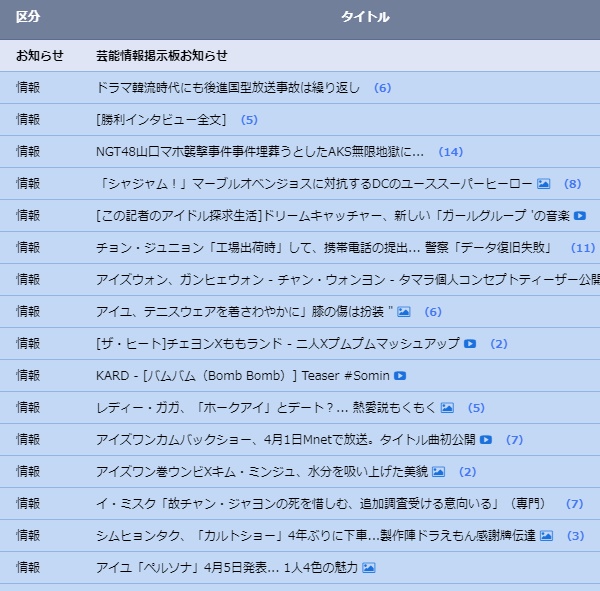
Task: Open post ドラマ韓流時代にも後進国型放送事故
Action: (x=228, y=88)
